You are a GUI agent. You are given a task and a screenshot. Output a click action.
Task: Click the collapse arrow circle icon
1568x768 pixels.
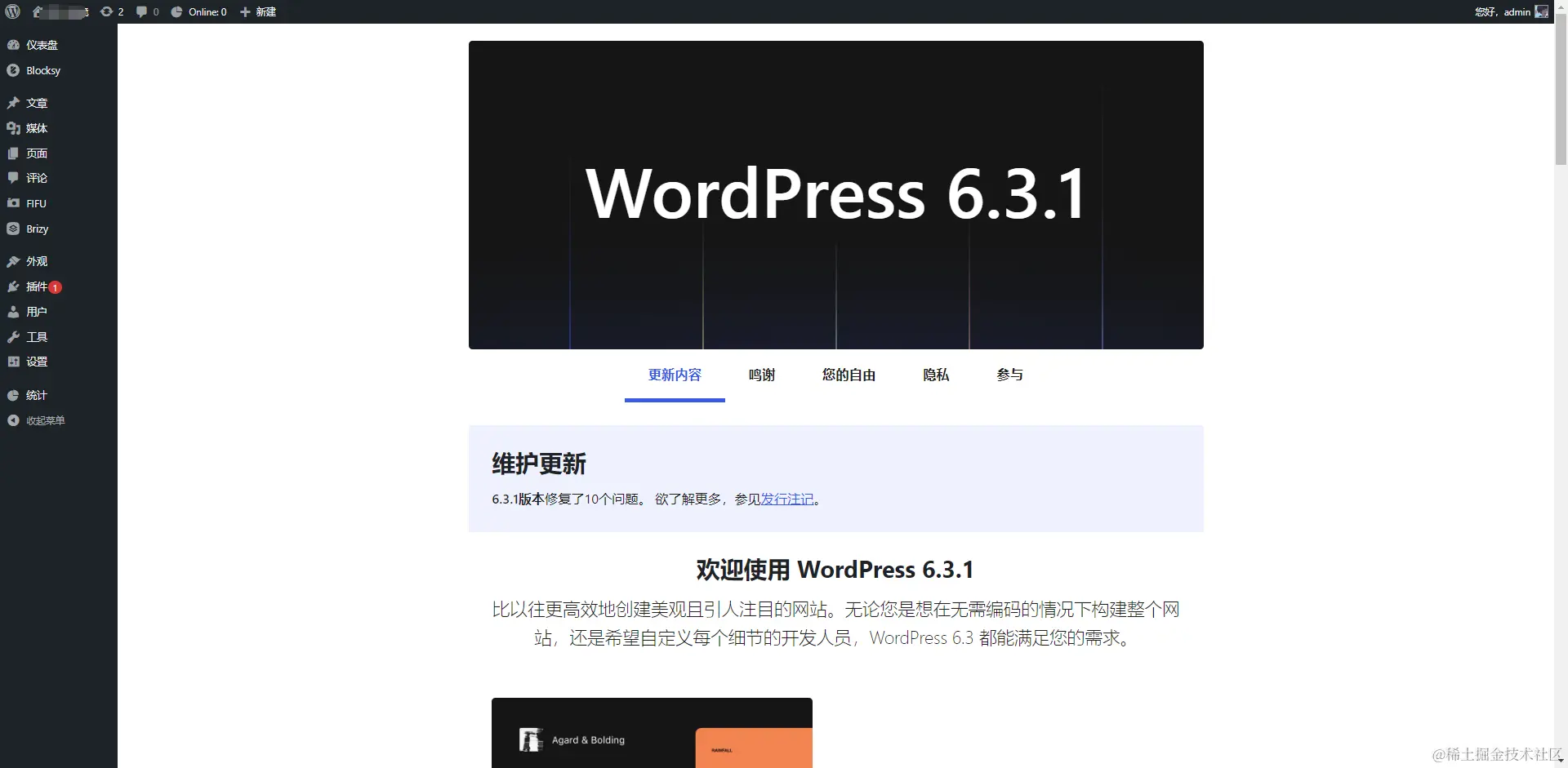tap(13, 420)
